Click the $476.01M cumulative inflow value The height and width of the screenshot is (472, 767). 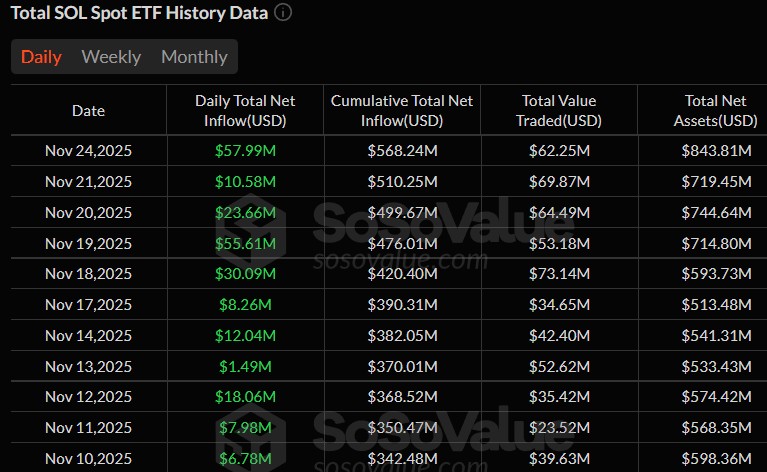(x=403, y=244)
